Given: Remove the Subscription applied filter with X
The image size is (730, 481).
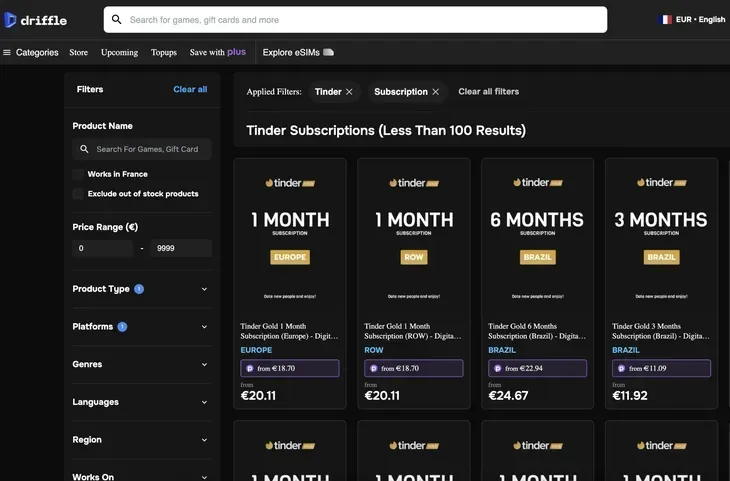Looking at the screenshot, I should point(435,92).
